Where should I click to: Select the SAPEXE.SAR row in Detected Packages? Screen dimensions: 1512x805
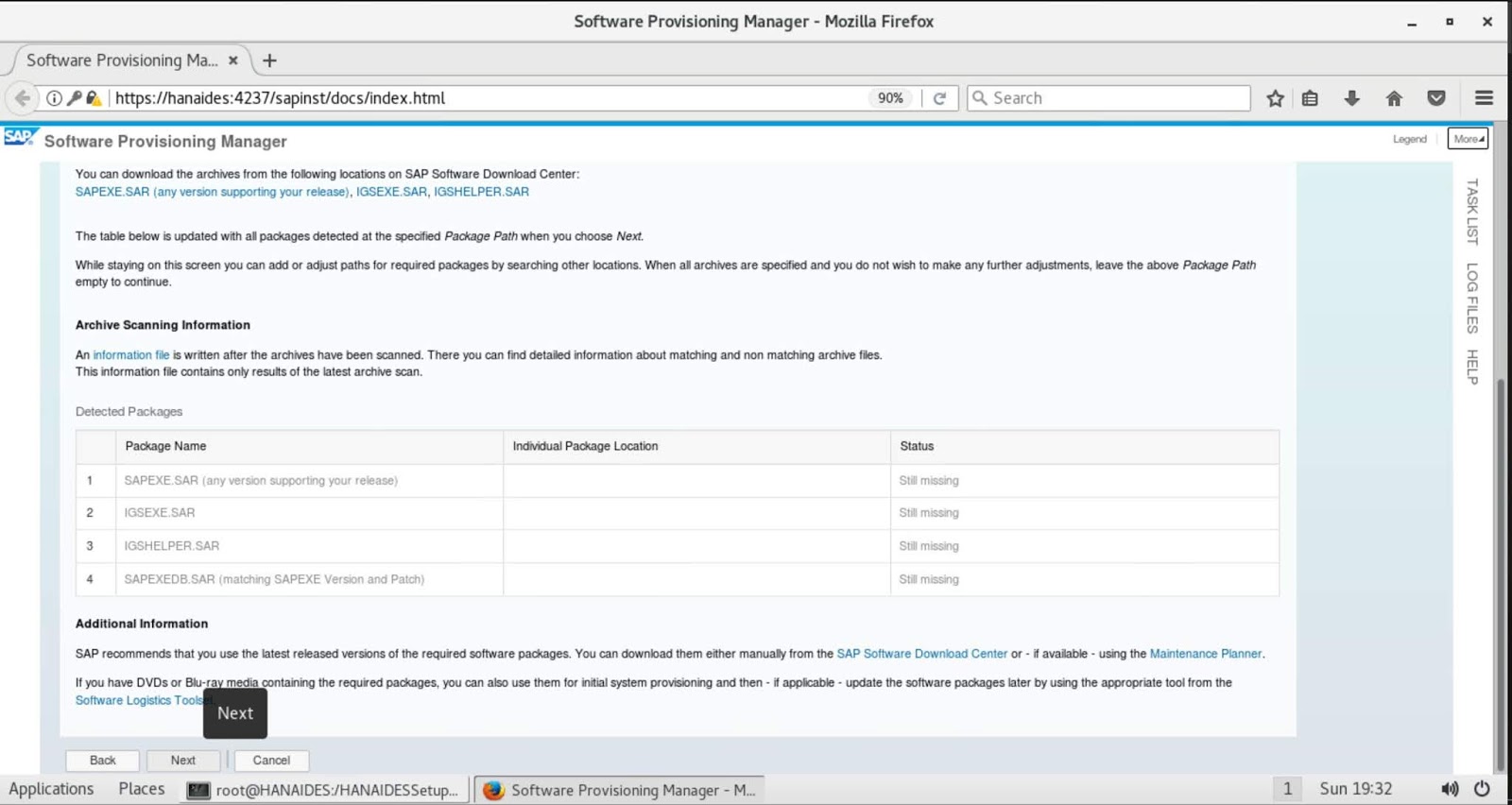[678, 481]
